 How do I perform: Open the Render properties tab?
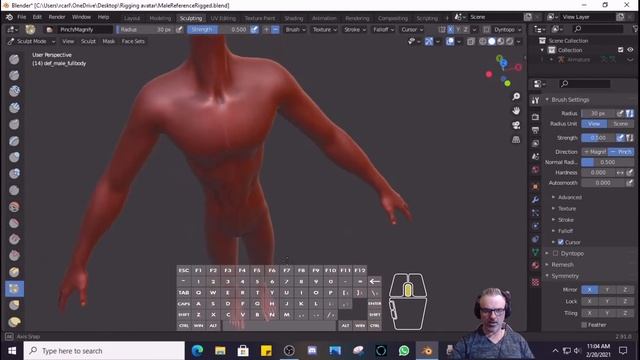(535, 117)
